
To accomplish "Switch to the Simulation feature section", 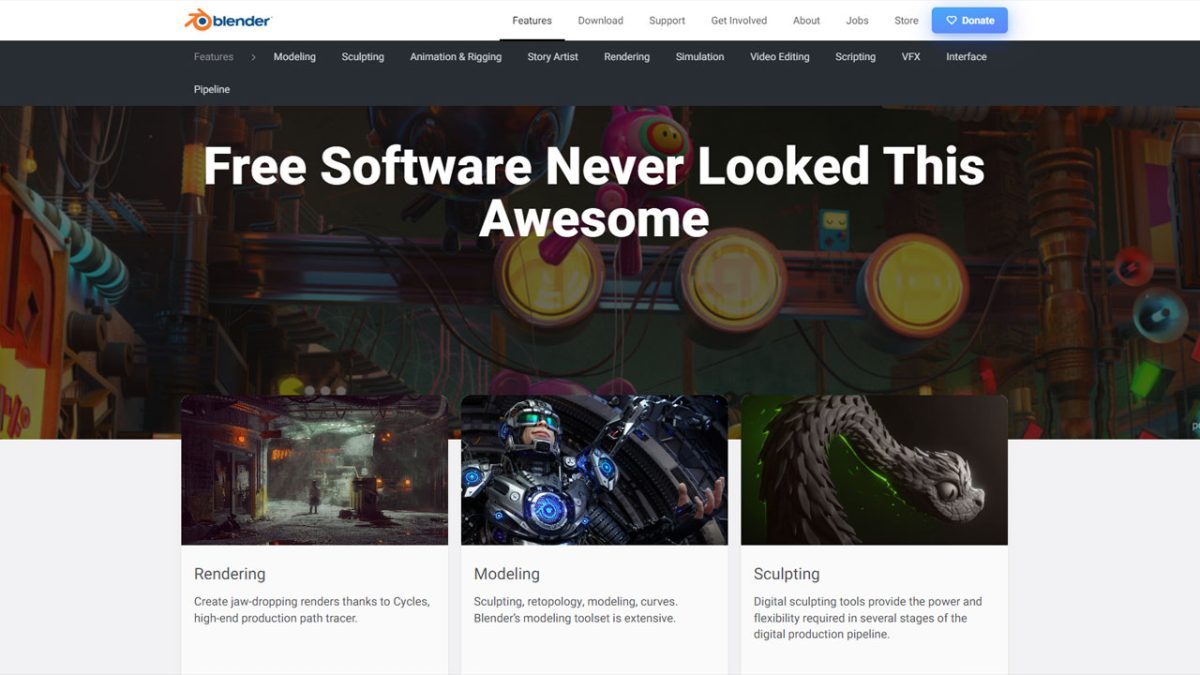I will [699, 57].
